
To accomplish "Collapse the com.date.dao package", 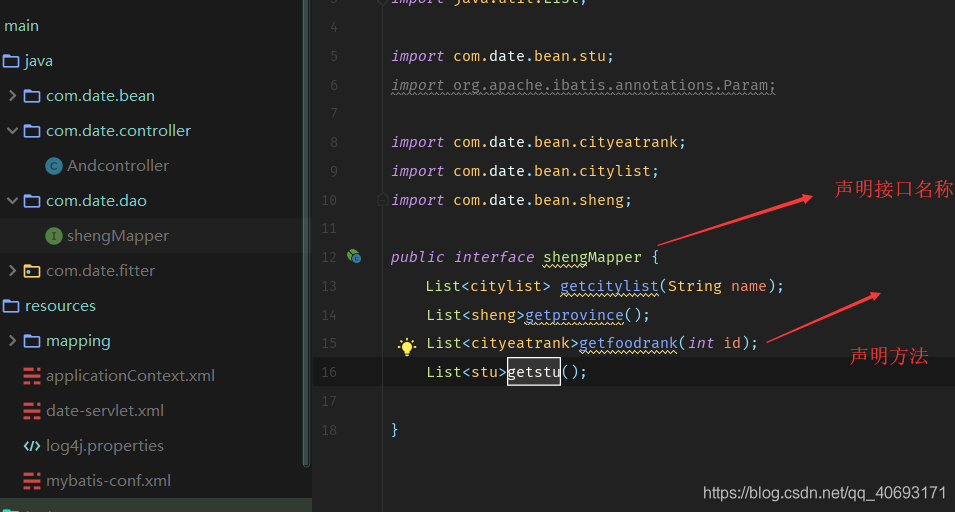I will click(12, 200).
